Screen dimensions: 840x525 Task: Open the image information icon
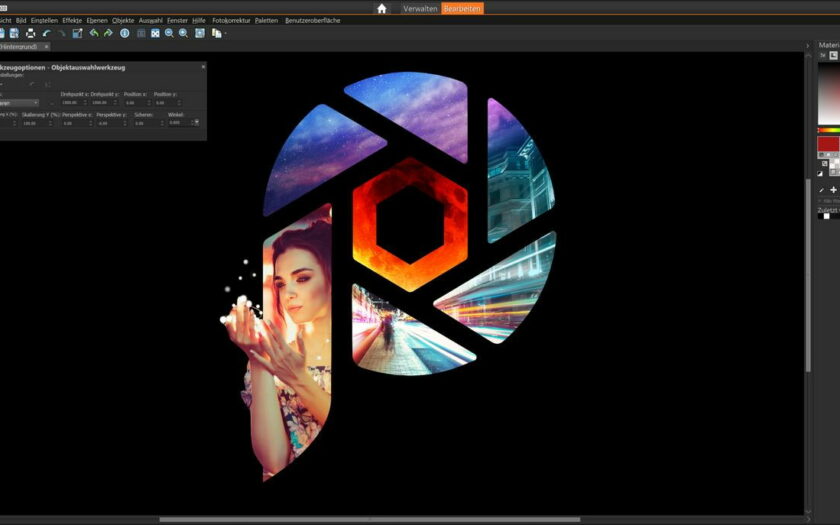tap(124, 33)
